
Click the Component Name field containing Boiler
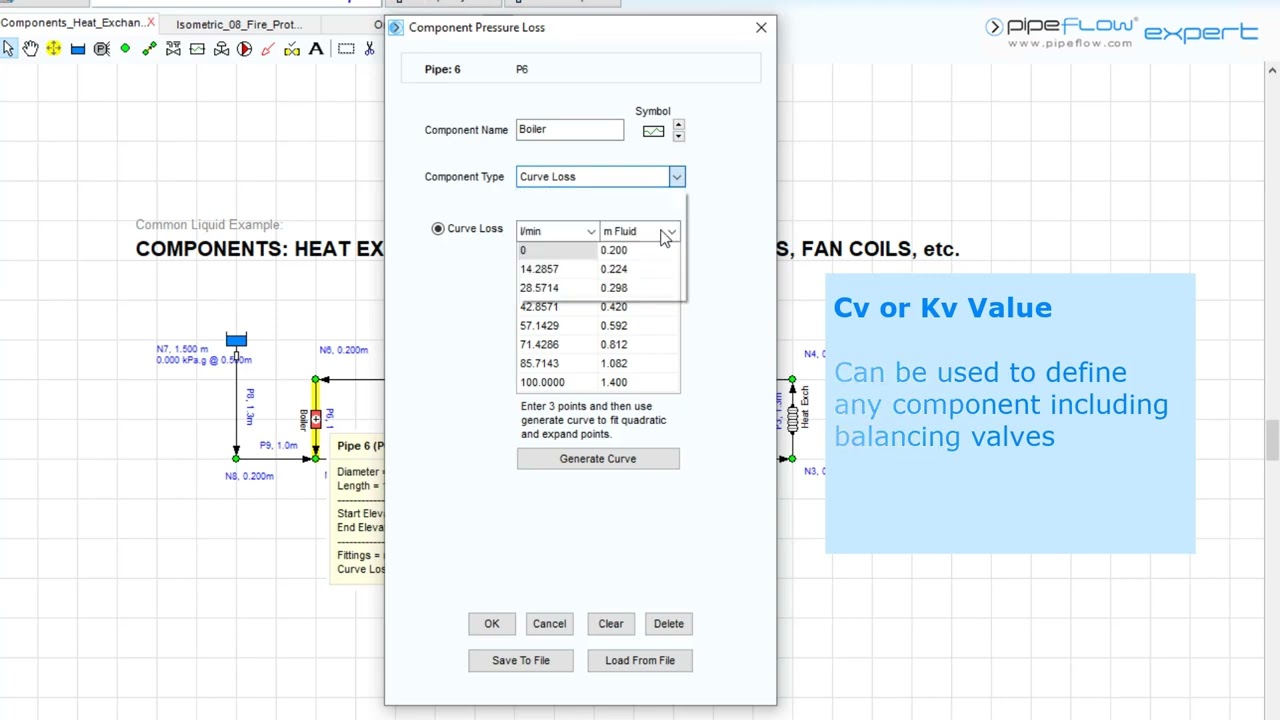click(x=570, y=130)
